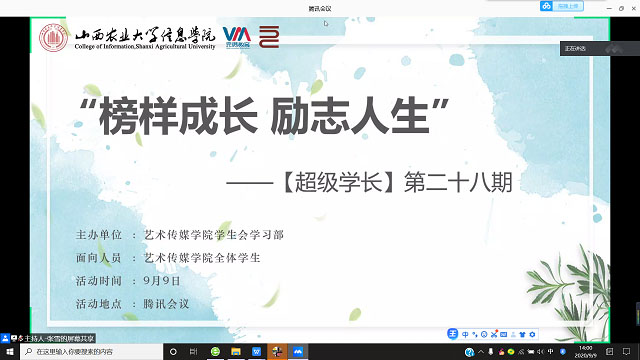Toggle punctuation mode in input method bar
The image size is (640, 360).
(x=475, y=335)
